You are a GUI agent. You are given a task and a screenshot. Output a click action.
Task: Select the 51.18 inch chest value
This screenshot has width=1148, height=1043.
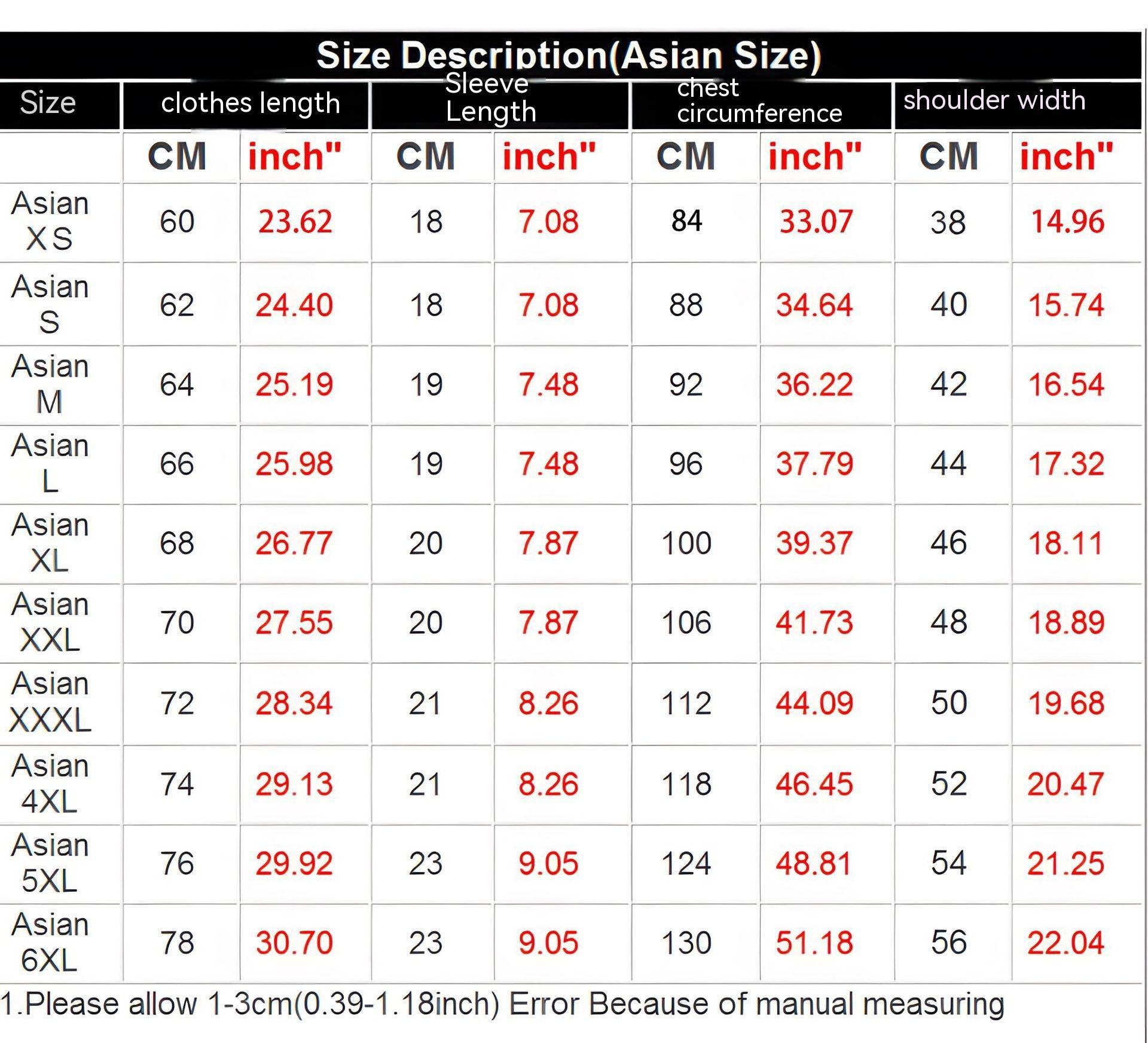(x=814, y=943)
